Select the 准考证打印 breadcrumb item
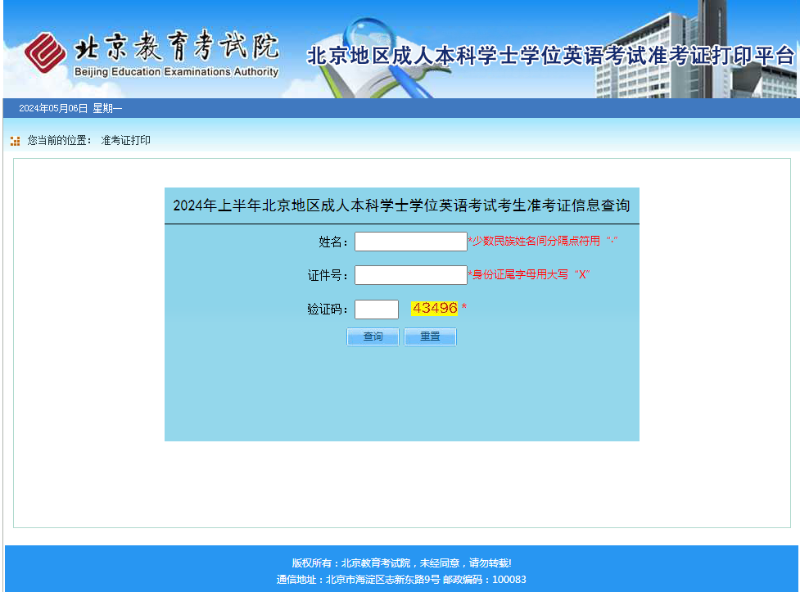Screen dimensions: 800x592 point(126,141)
